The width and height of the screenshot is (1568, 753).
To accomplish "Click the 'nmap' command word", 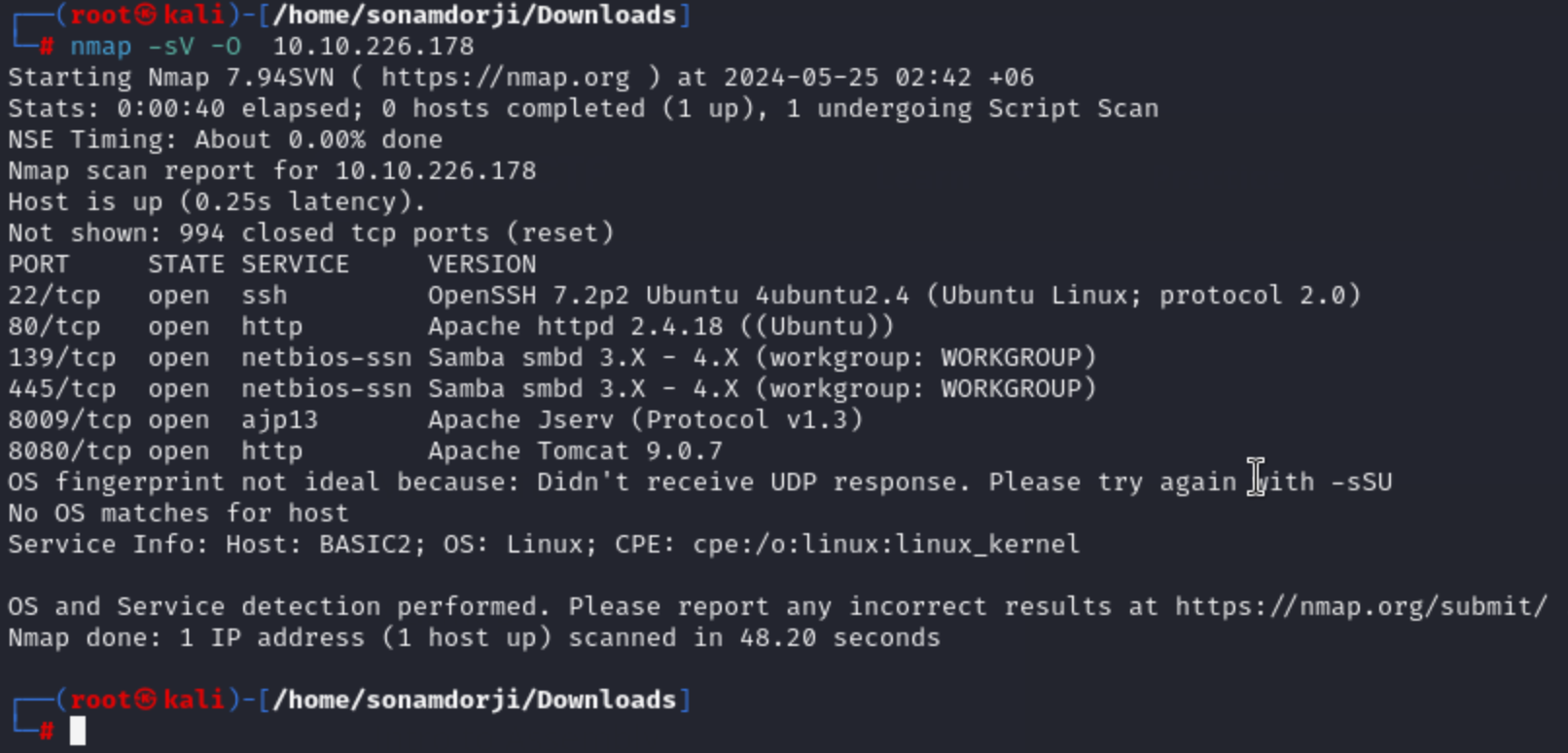I will click(100, 46).
